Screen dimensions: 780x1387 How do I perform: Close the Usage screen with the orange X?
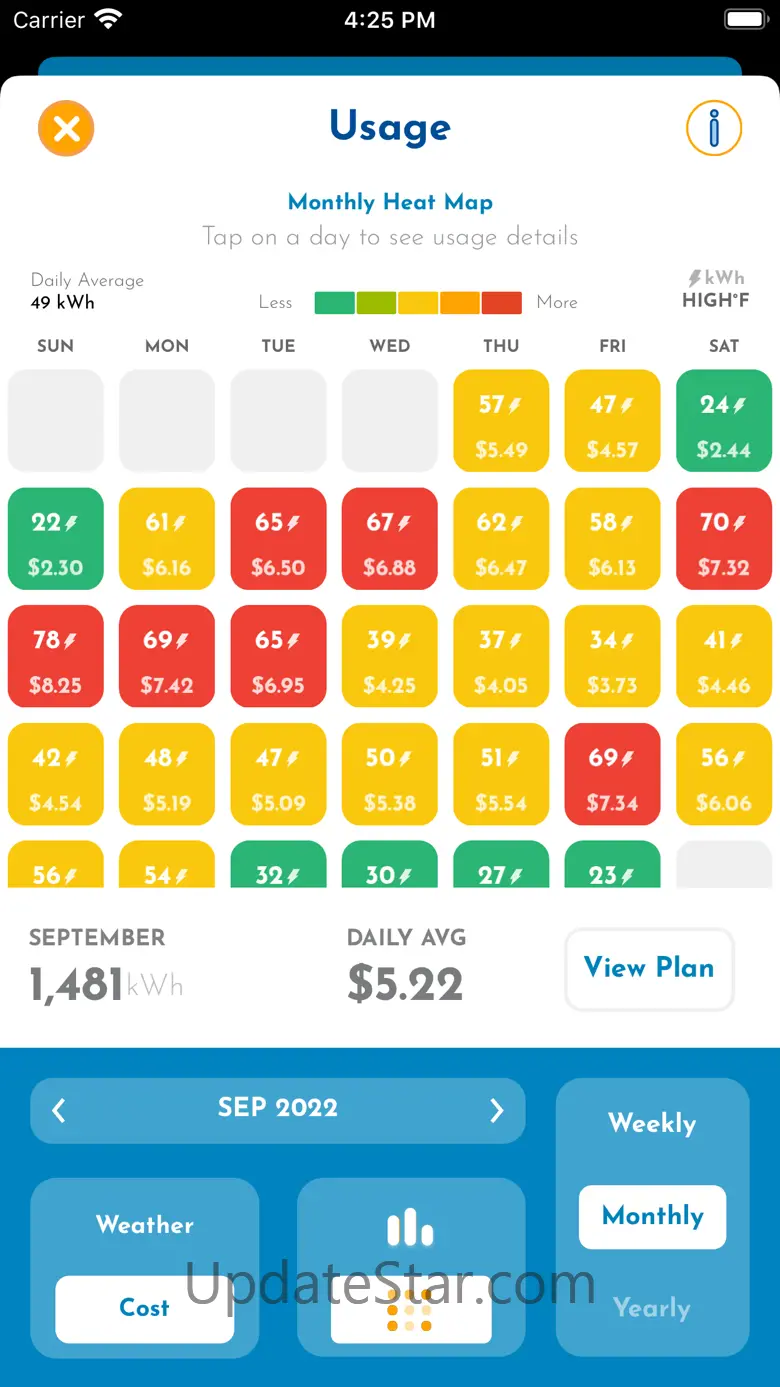[x=66, y=129]
